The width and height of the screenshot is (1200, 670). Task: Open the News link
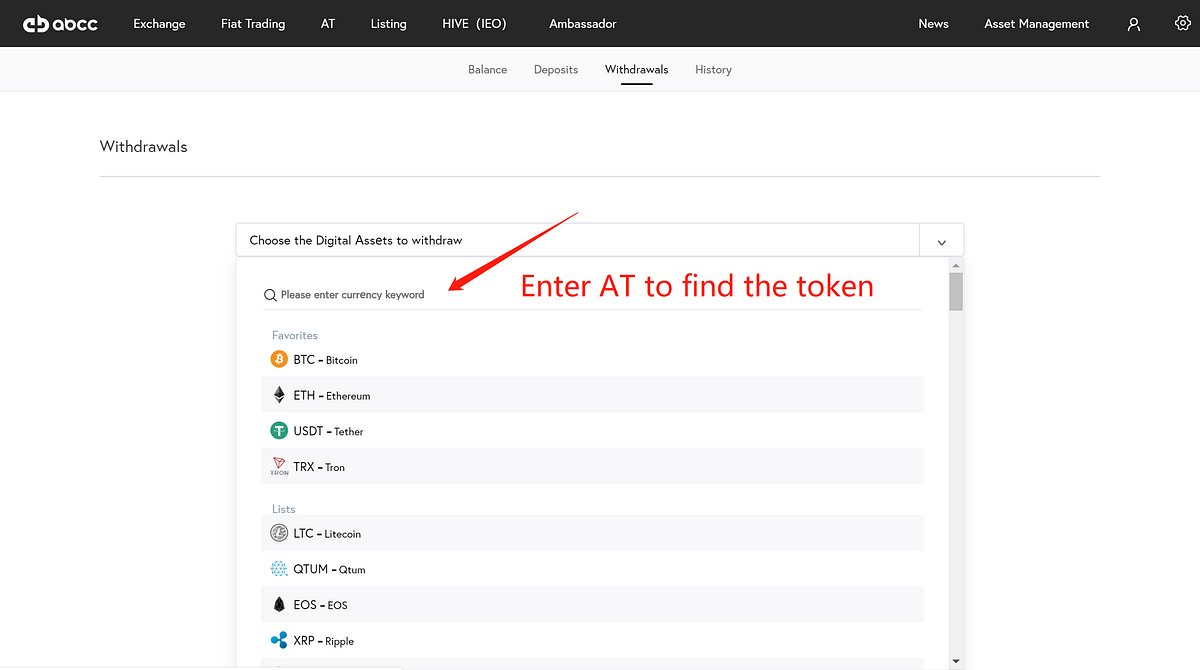[933, 24]
